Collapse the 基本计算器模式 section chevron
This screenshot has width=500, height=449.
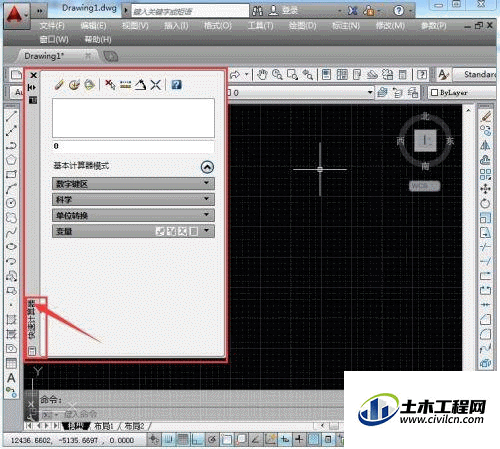[207, 167]
